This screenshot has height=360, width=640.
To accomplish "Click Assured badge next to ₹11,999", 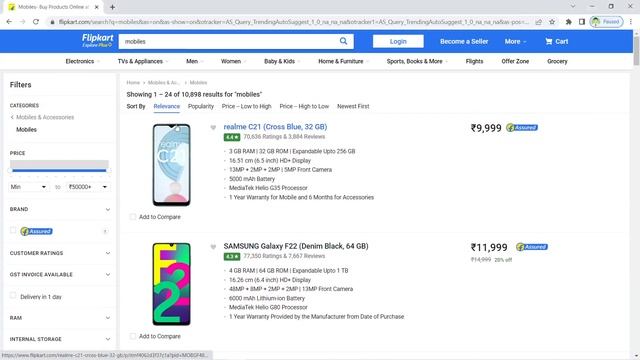I will pos(532,247).
